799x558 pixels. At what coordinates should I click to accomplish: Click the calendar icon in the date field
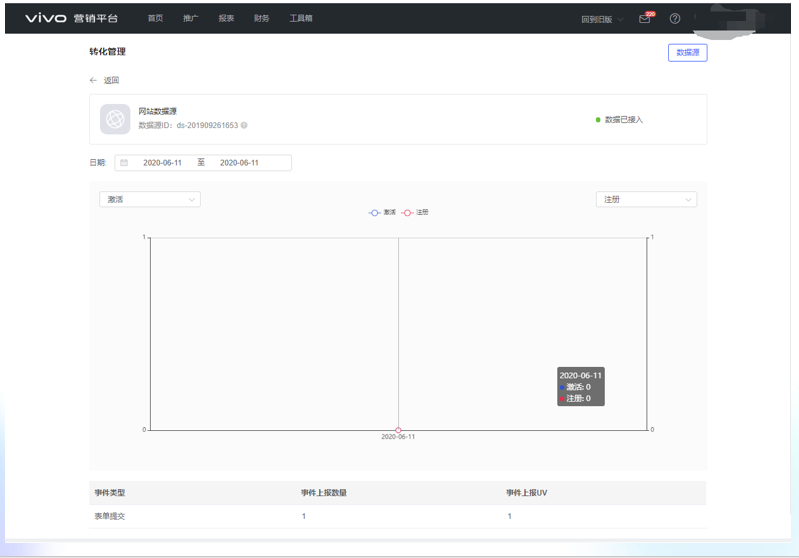pyautogui.click(x=124, y=163)
